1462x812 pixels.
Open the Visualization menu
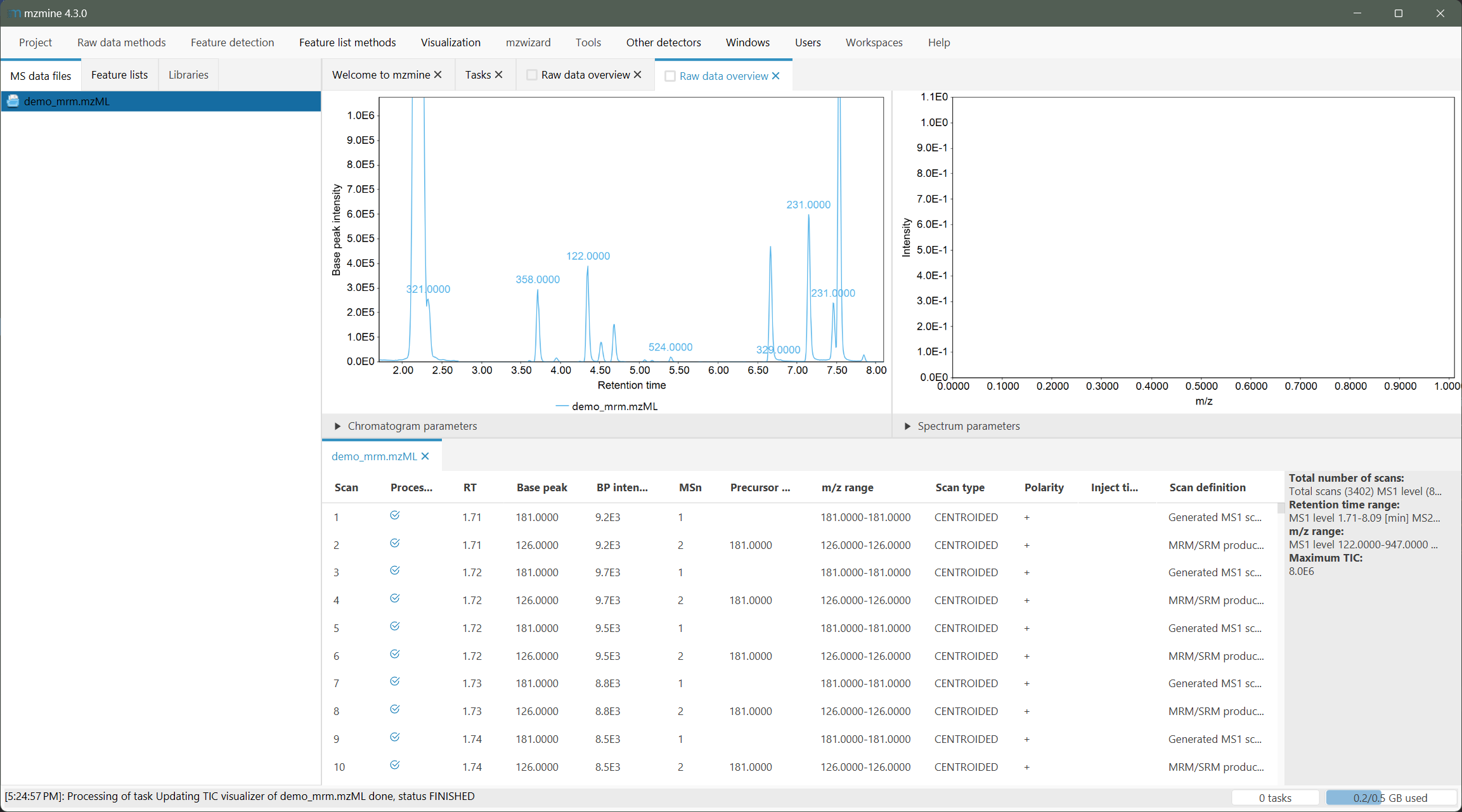(x=451, y=42)
